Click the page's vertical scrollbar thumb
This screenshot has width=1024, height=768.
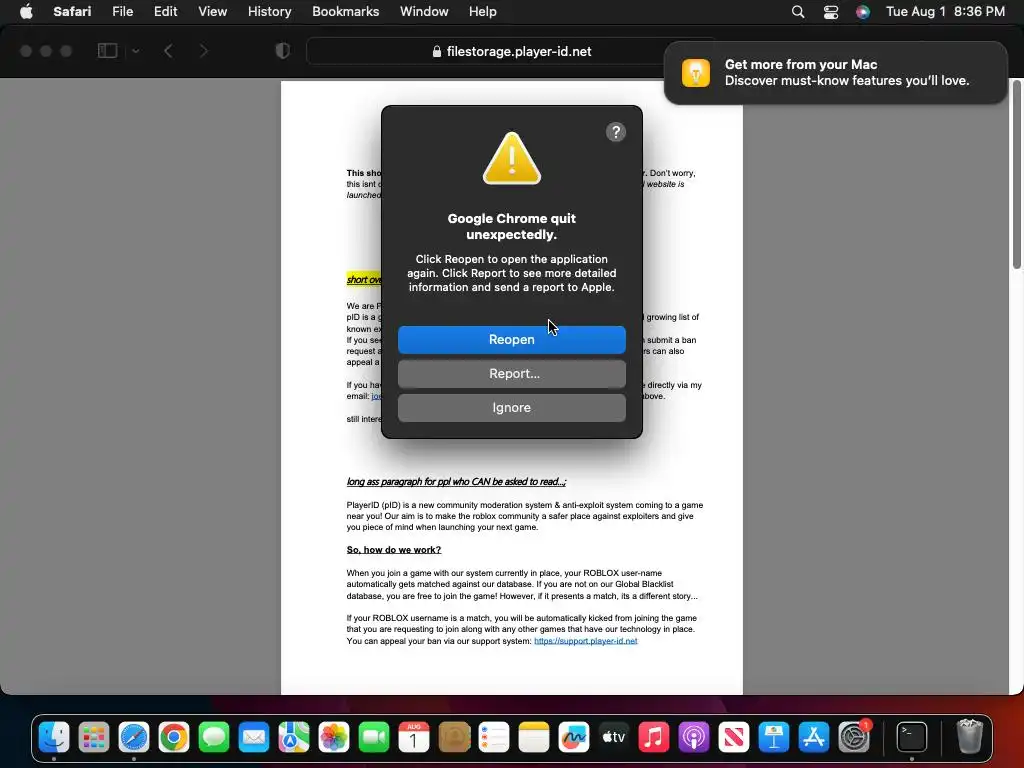point(1017,173)
